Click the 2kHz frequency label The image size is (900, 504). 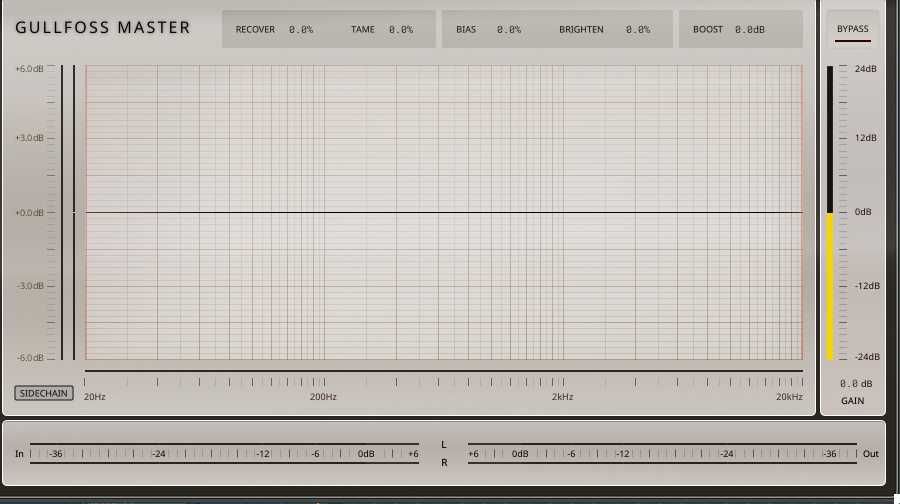[x=562, y=397]
